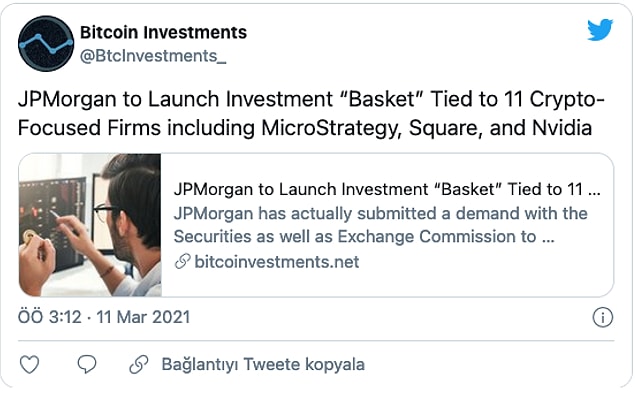The width and height of the screenshot is (635, 395).
Task: Visit @BtcInvestments_ handle
Action: point(153,56)
